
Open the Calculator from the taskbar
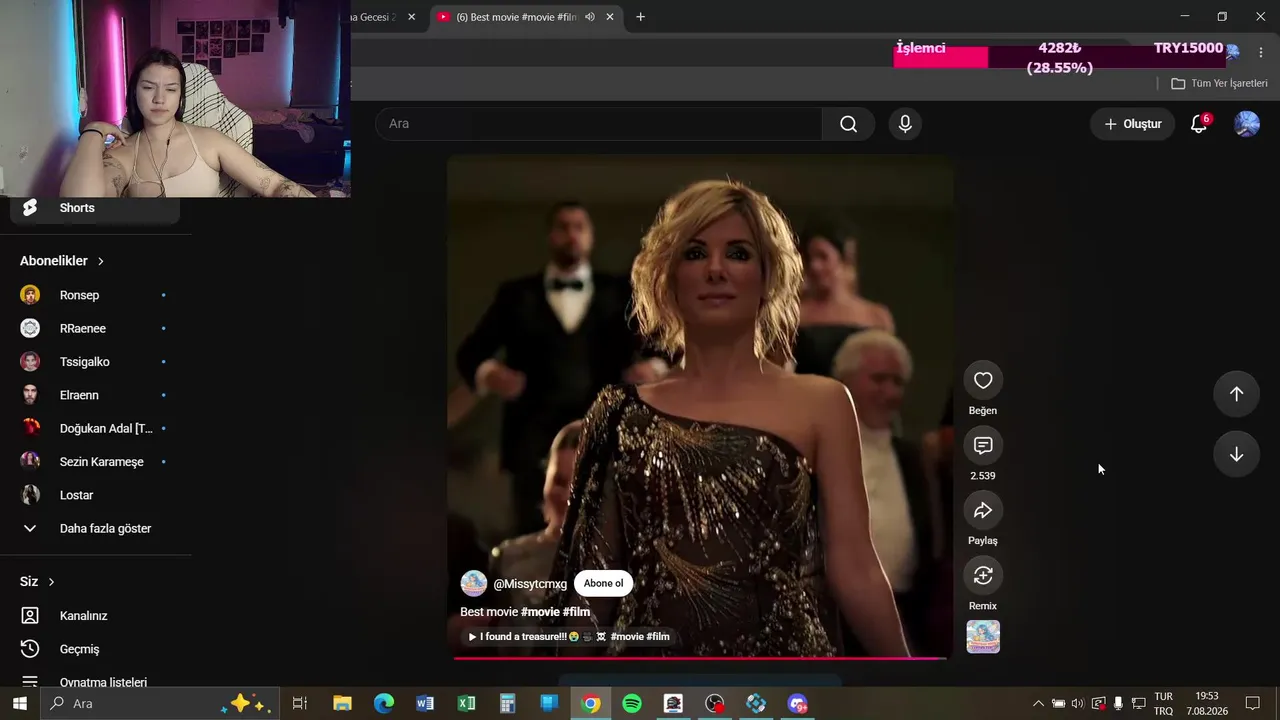click(508, 704)
